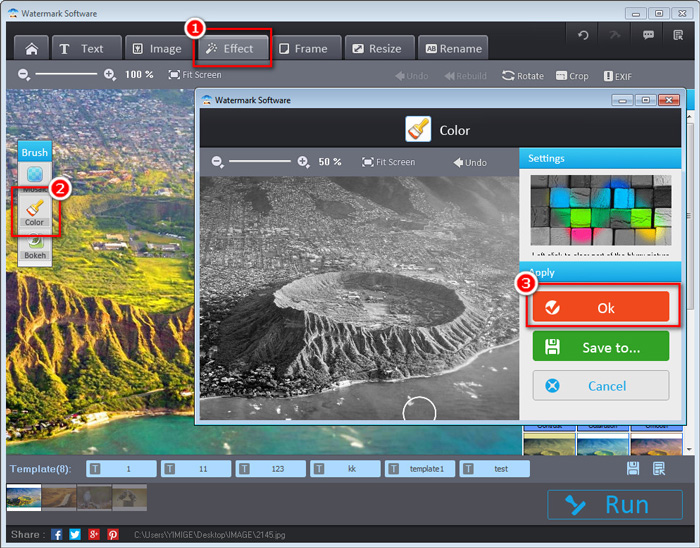Image resolution: width=700 pixels, height=548 pixels.
Task: Select template named 123
Action: (x=271, y=469)
